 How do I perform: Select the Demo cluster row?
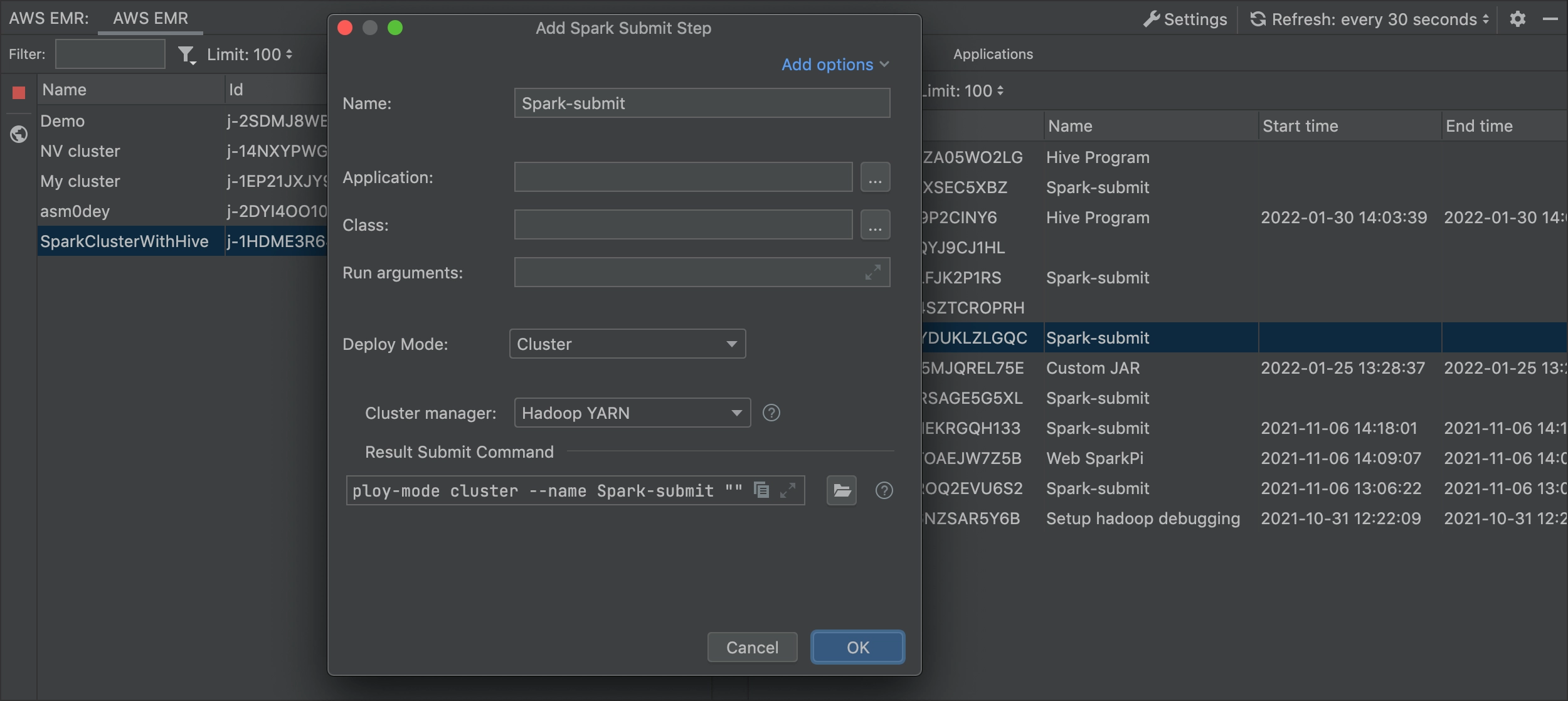pos(183,121)
